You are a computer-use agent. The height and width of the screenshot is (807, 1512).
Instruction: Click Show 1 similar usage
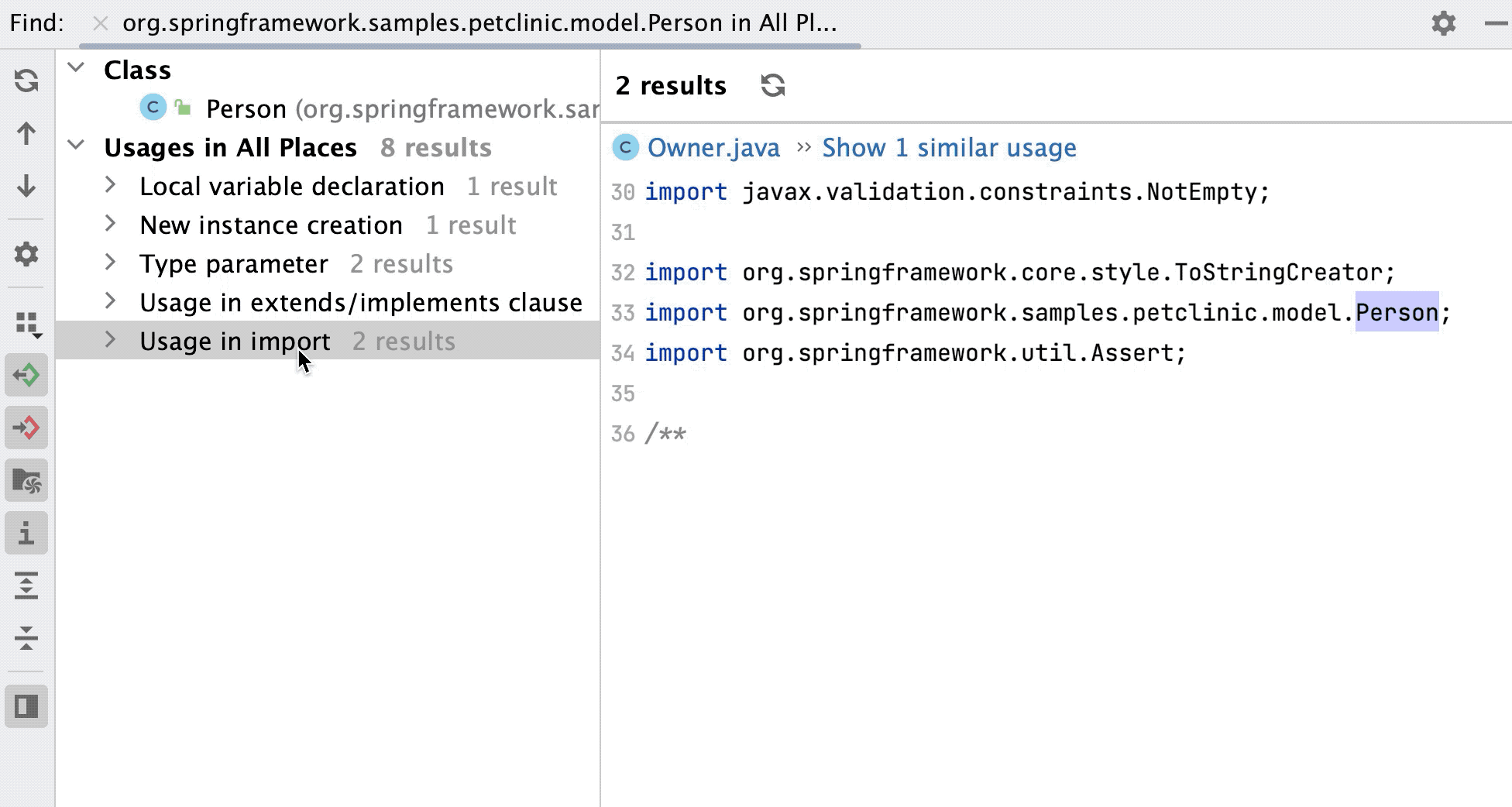tap(948, 147)
